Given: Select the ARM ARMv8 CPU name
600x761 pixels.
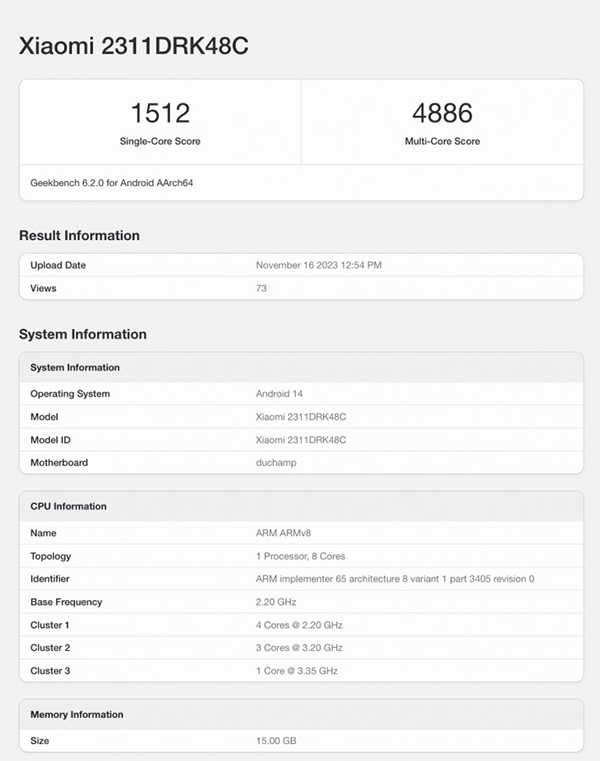Looking at the screenshot, I should [283, 533].
